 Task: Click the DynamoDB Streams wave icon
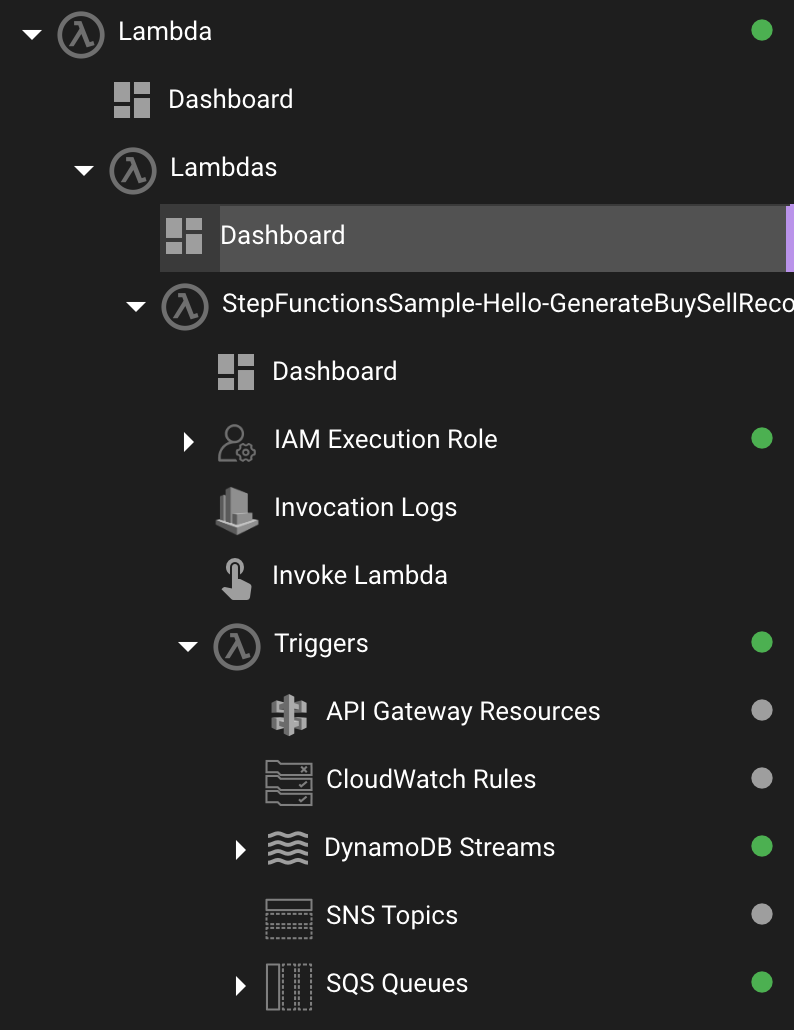tap(288, 848)
